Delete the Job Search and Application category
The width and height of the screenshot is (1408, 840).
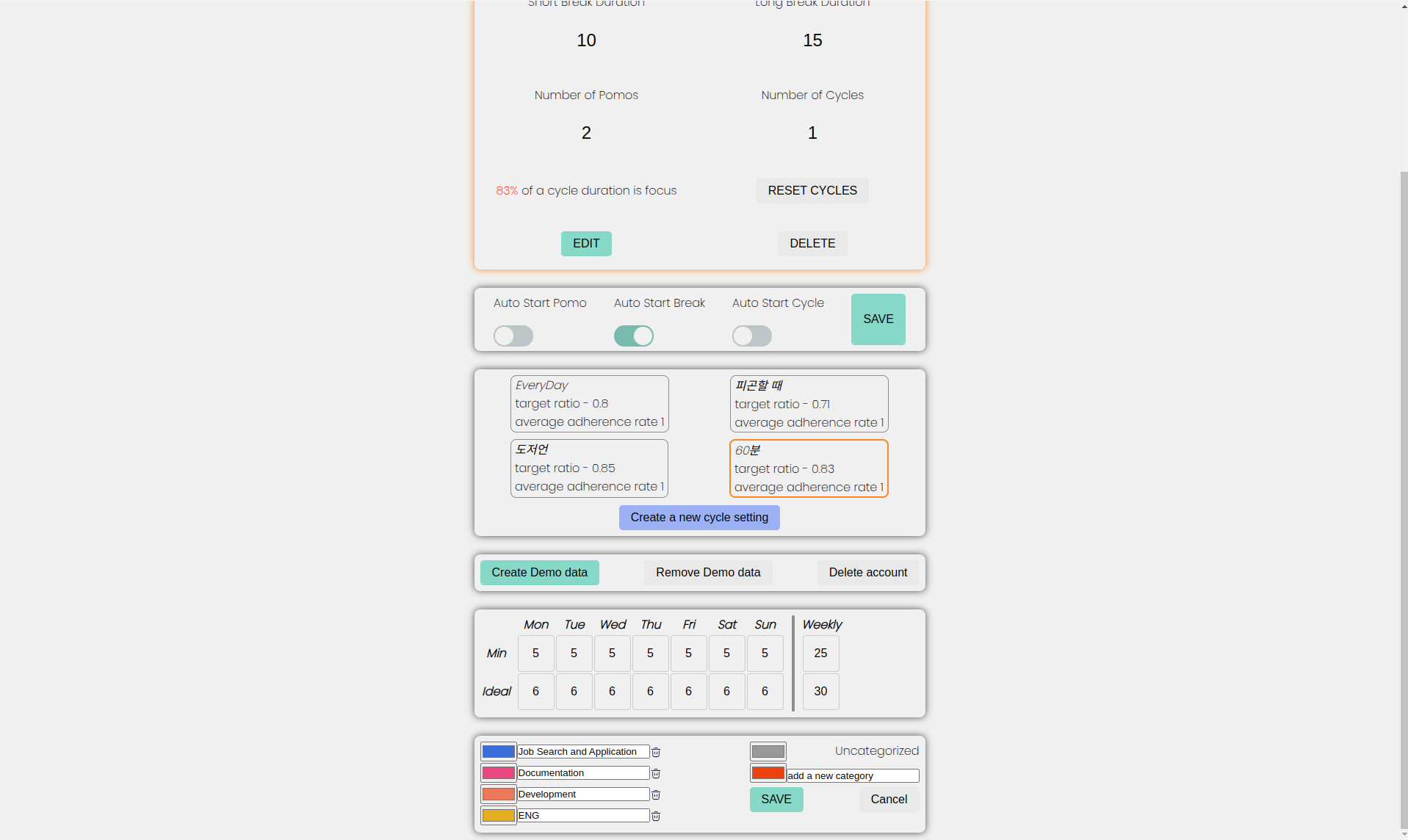pos(656,752)
